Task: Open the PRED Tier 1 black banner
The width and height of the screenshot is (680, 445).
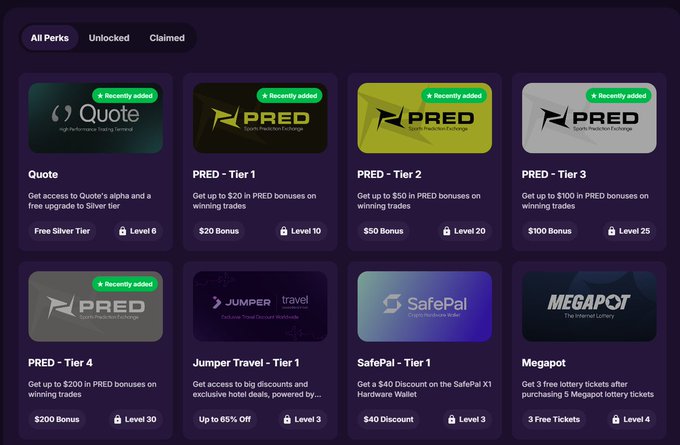Action: 260,118
